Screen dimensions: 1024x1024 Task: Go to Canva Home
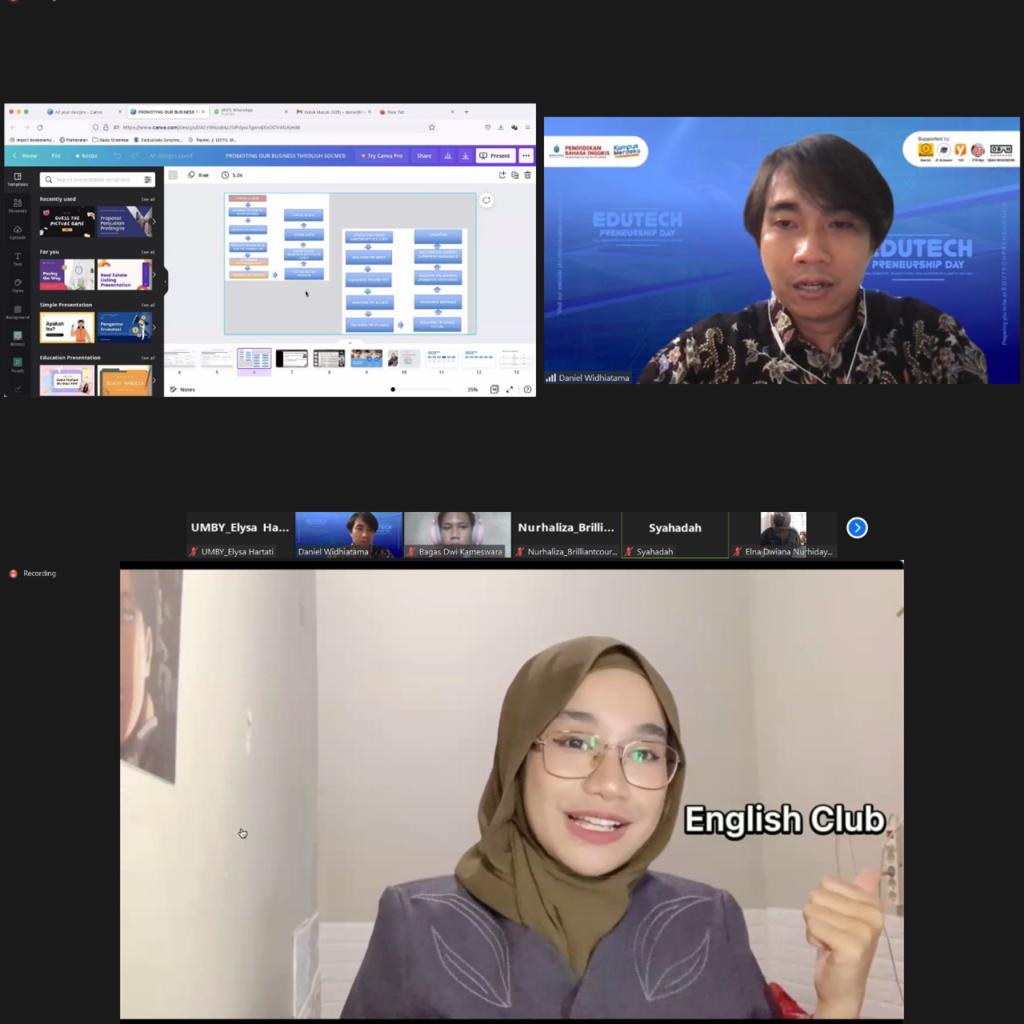pyautogui.click(x=25, y=155)
